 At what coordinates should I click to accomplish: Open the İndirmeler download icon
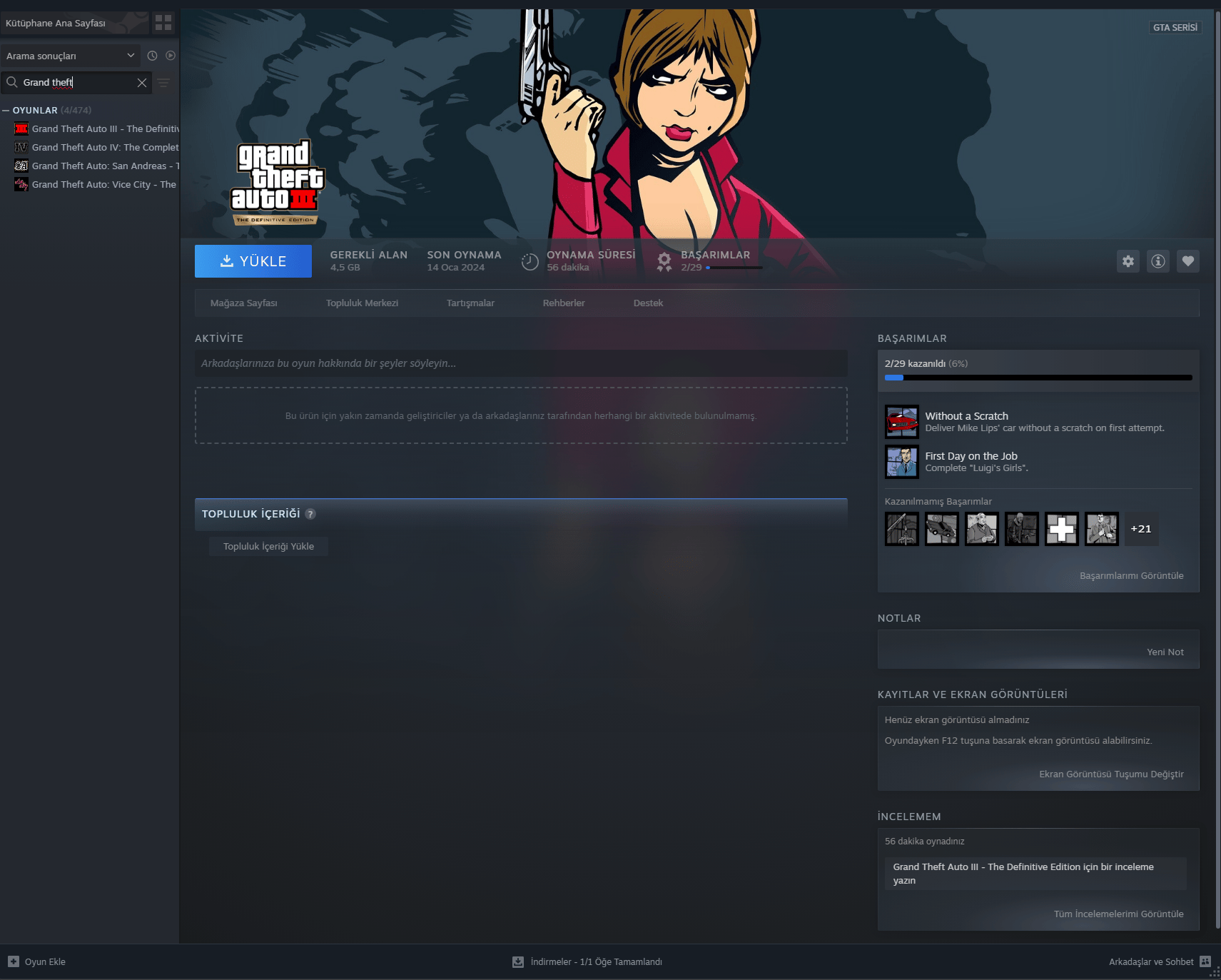click(518, 961)
